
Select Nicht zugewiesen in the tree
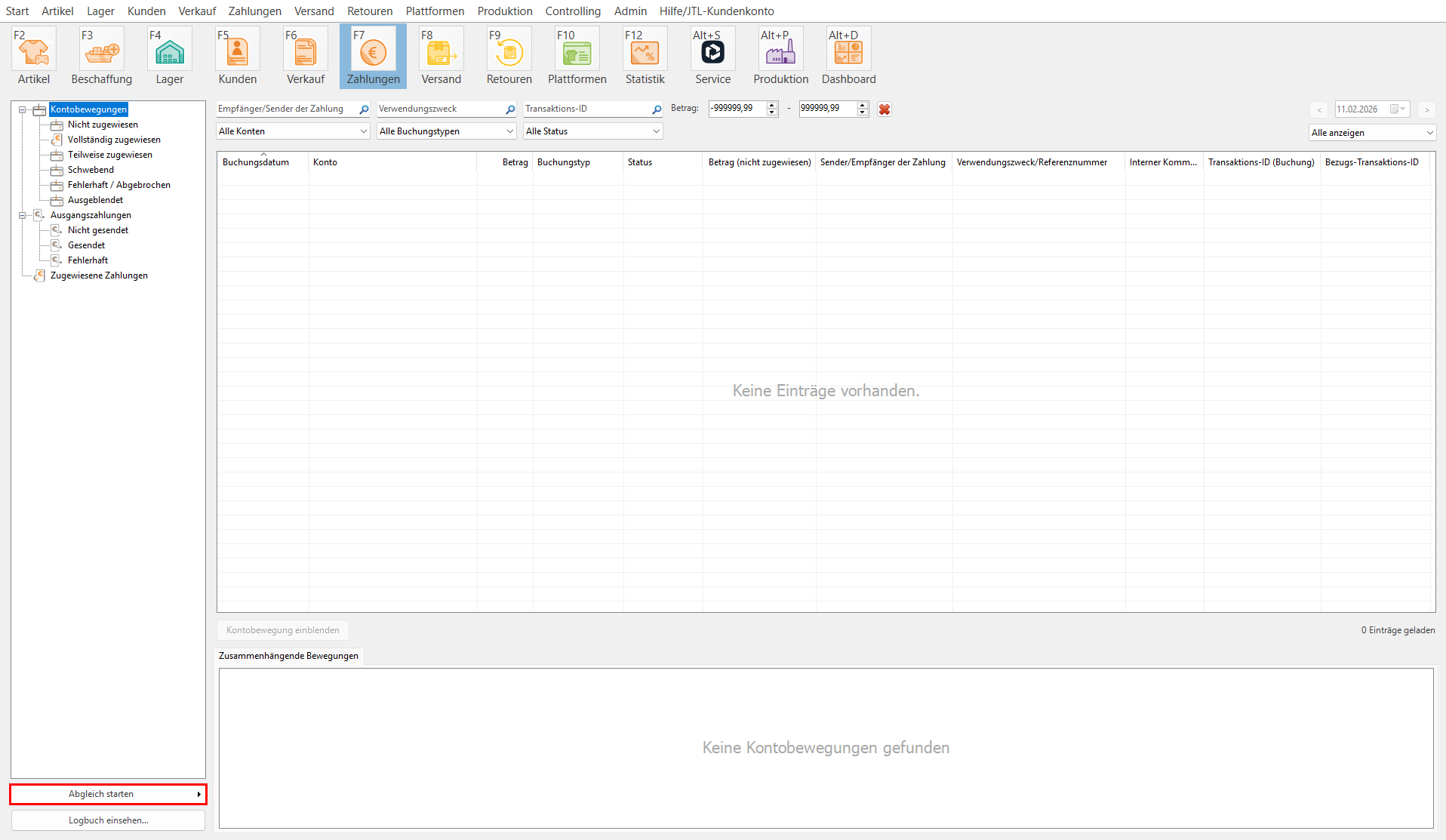(103, 125)
